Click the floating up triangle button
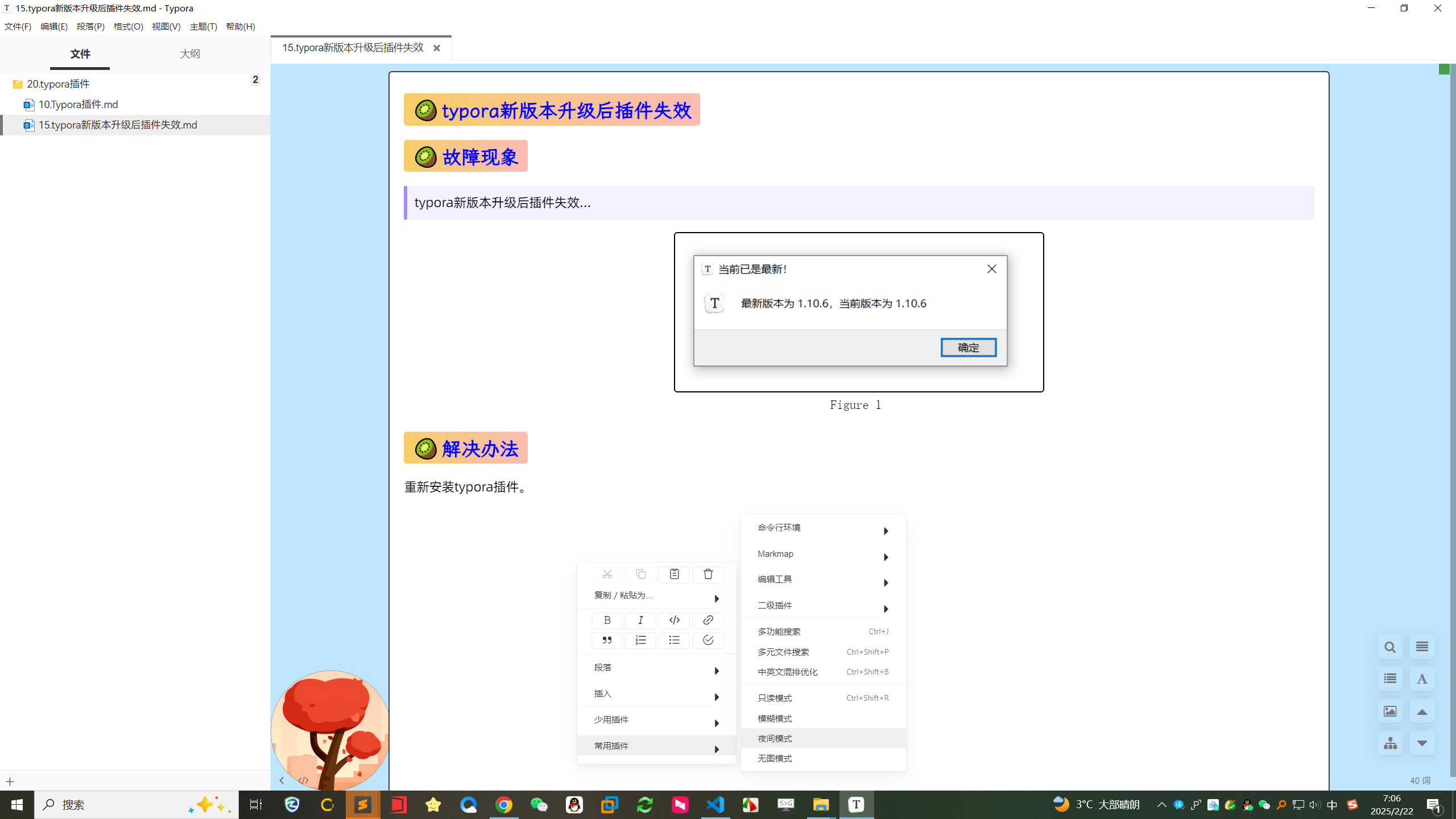 1422,711
